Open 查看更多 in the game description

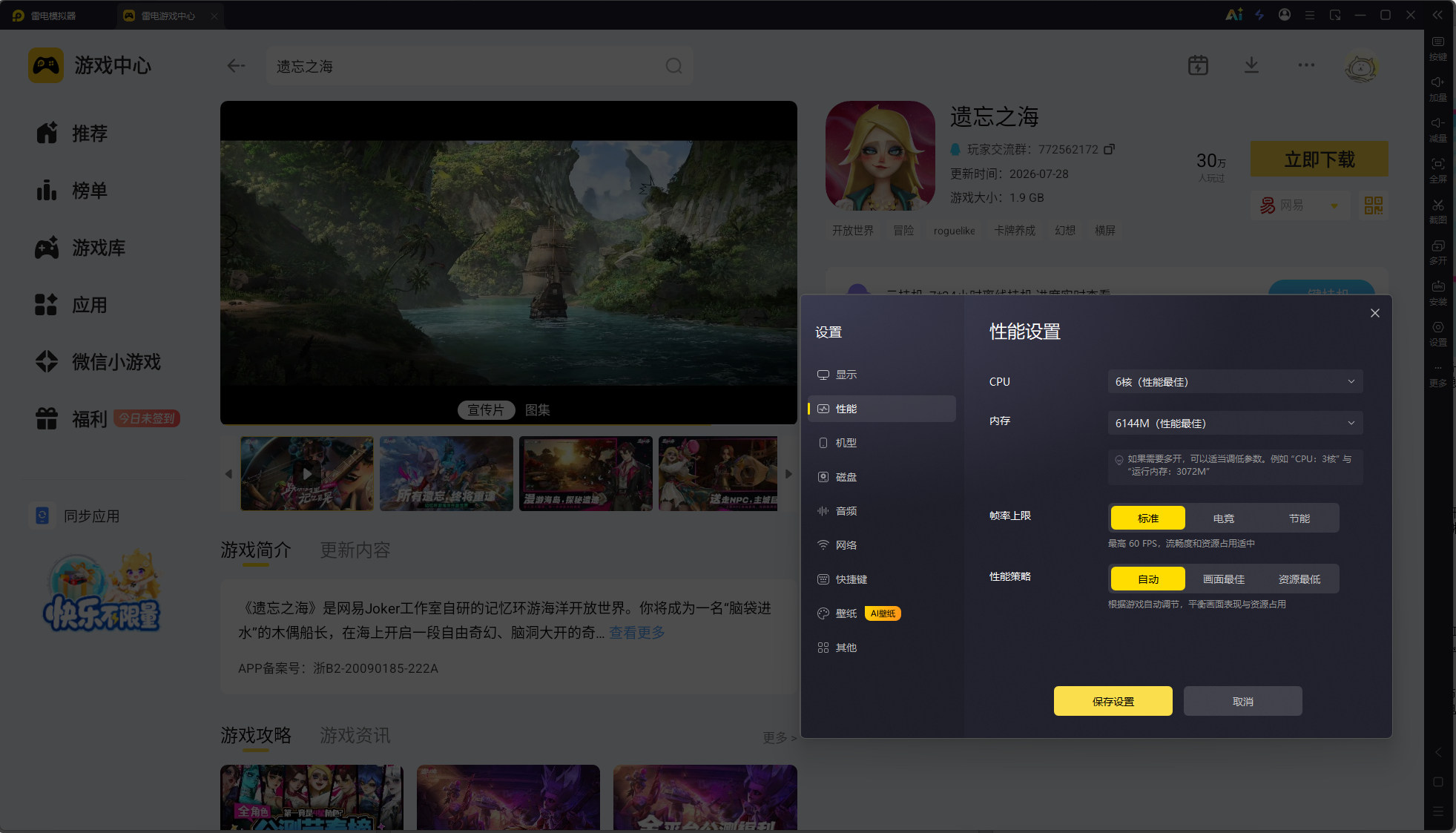coord(637,633)
